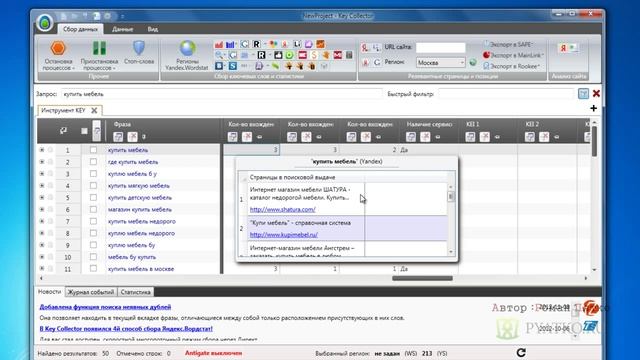Open the Экспорт в Rookee dropdown
Viewport: 640px width, 360px height.
coord(512,66)
